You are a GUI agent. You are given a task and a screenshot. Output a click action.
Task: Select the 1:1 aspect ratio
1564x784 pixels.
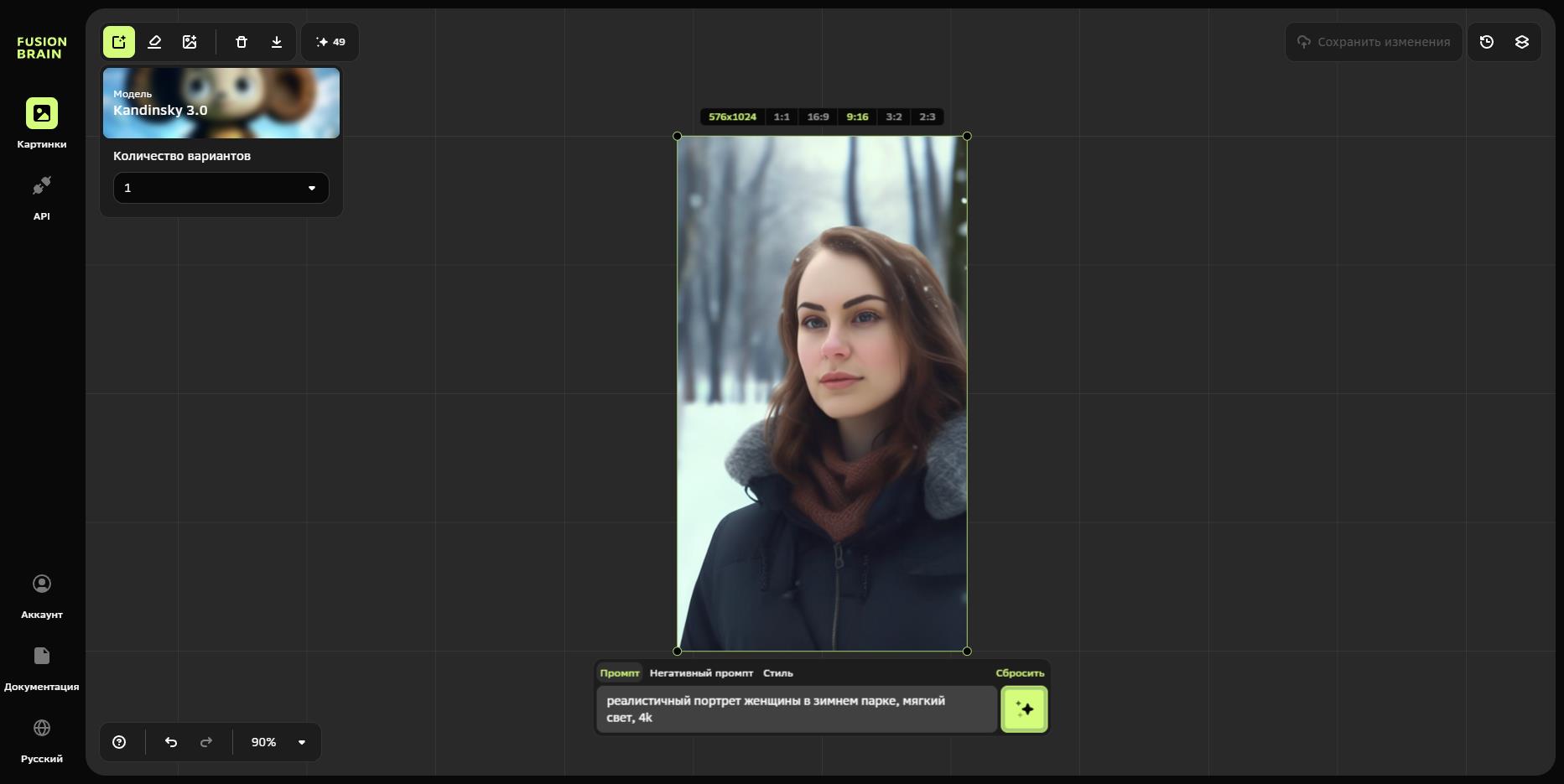pyautogui.click(x=782, y=117)
